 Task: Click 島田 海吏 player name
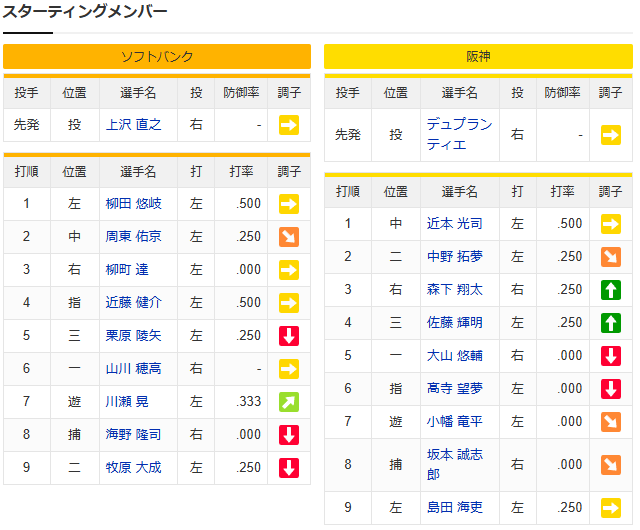[455, 508]
